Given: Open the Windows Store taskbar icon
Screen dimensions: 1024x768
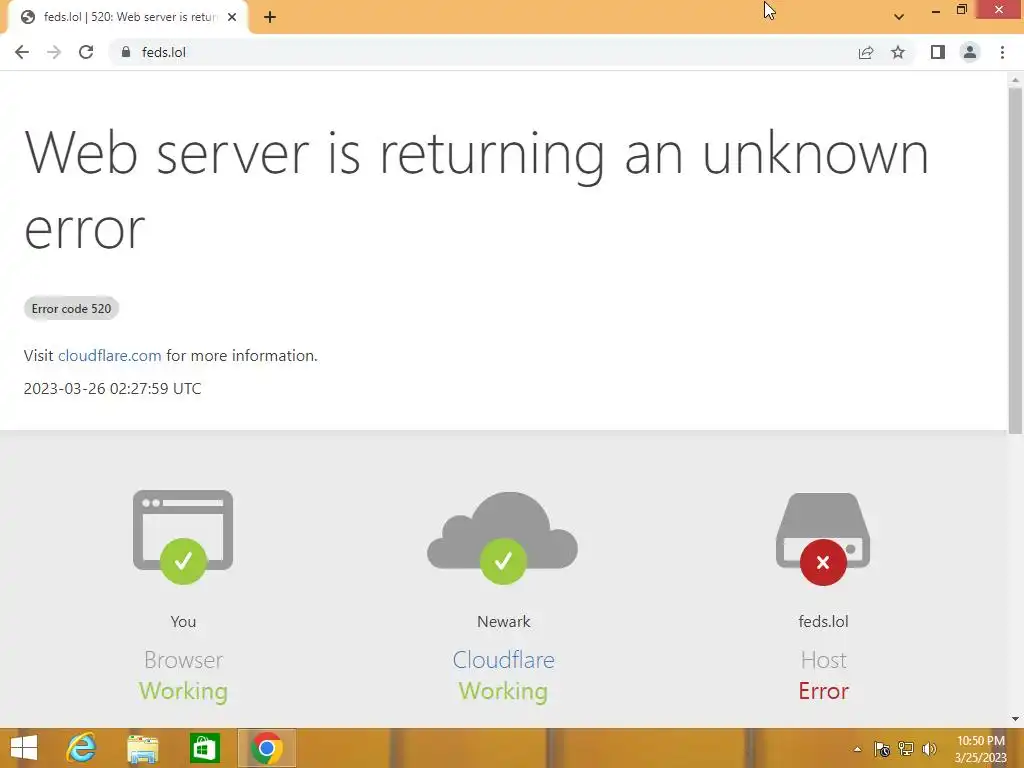Looking at the screenshot, I should coord(204,748).
